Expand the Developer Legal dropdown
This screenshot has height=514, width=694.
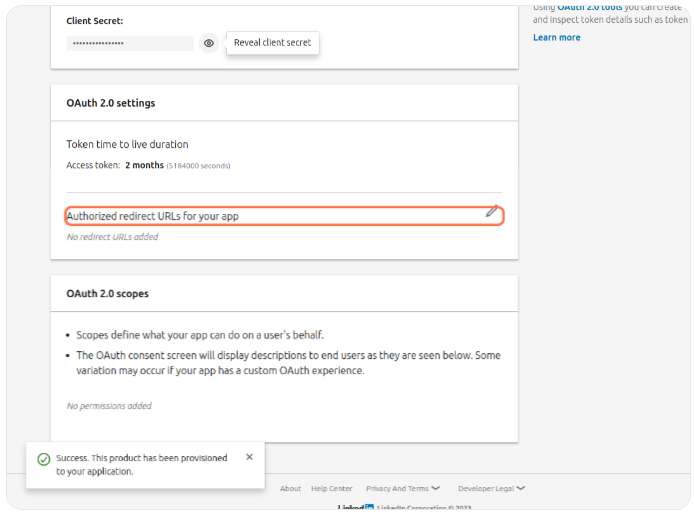(x=491, y=488)
